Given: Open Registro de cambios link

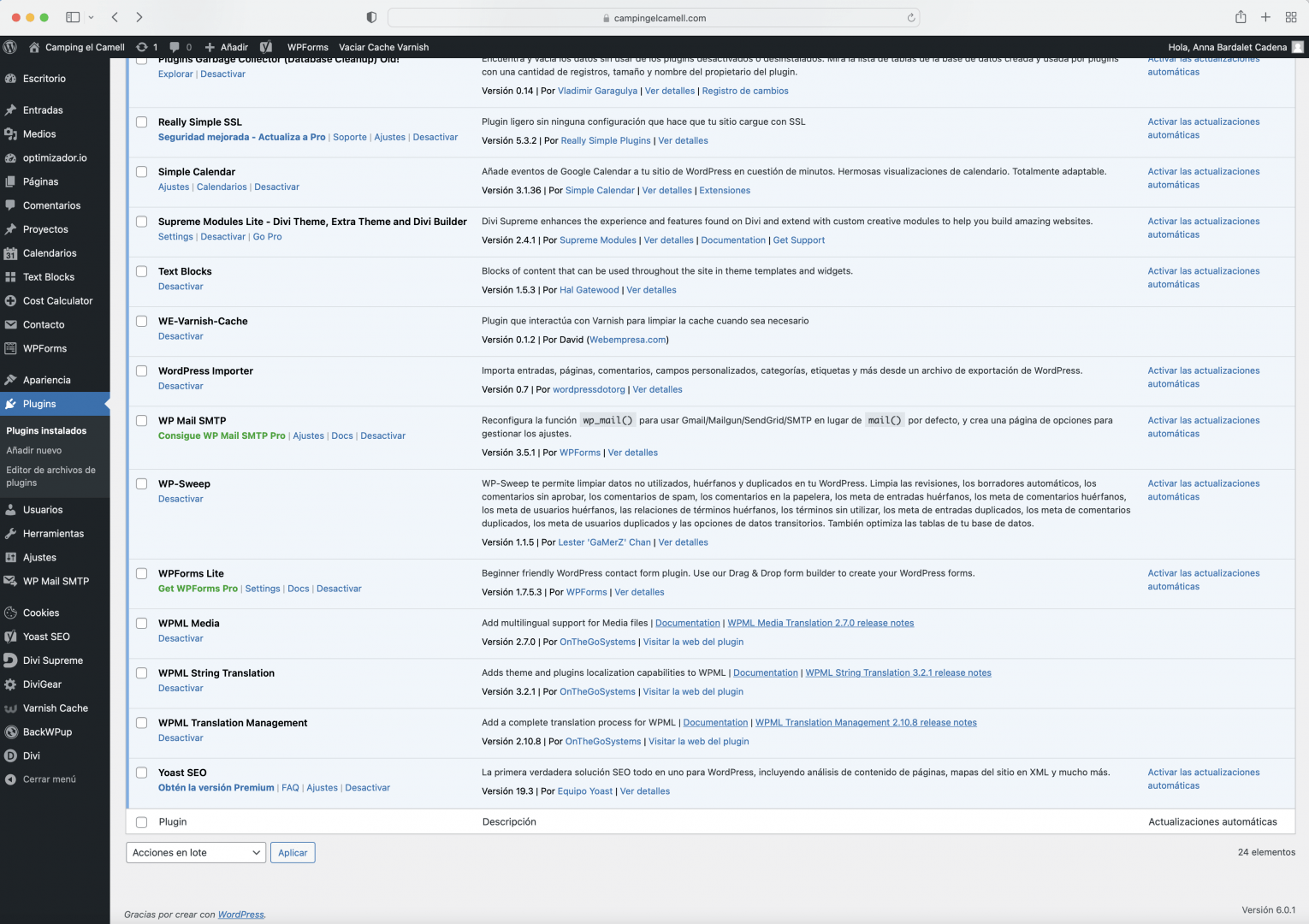Looking at the screenshot, I should click(745, 92).
